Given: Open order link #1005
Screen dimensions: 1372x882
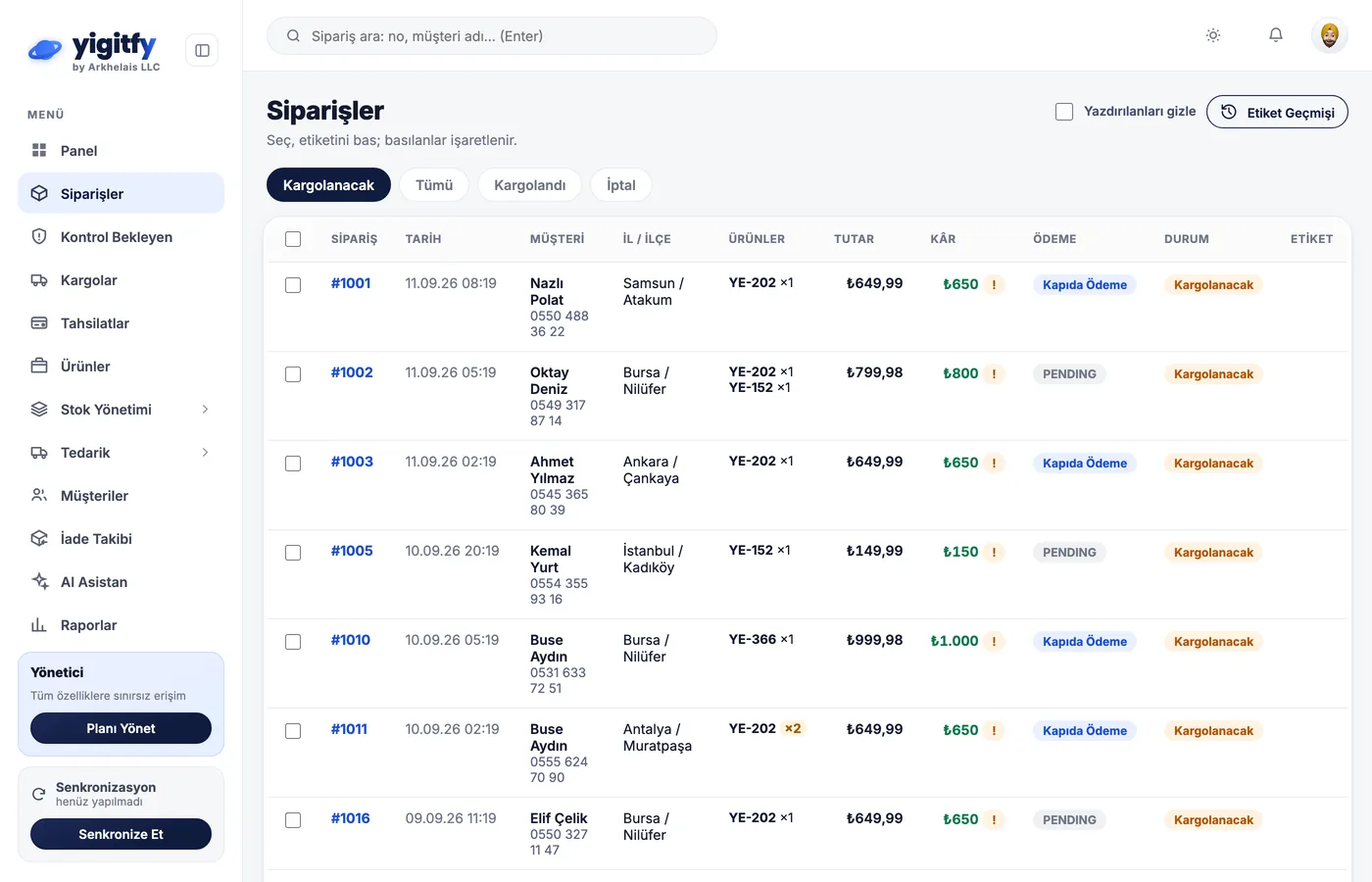Looking at the screenshot, I should tap(352, 551).
